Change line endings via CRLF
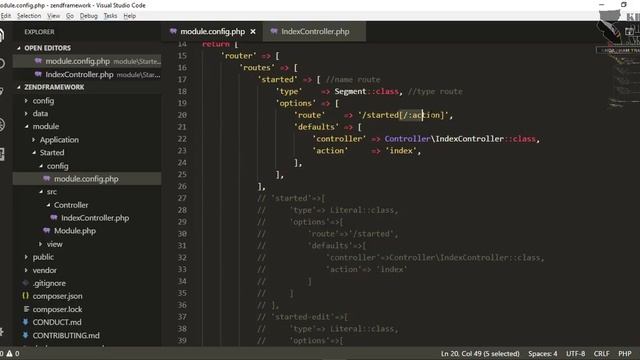The width and height of the screenshot is (640, 360). pos(602,353)
